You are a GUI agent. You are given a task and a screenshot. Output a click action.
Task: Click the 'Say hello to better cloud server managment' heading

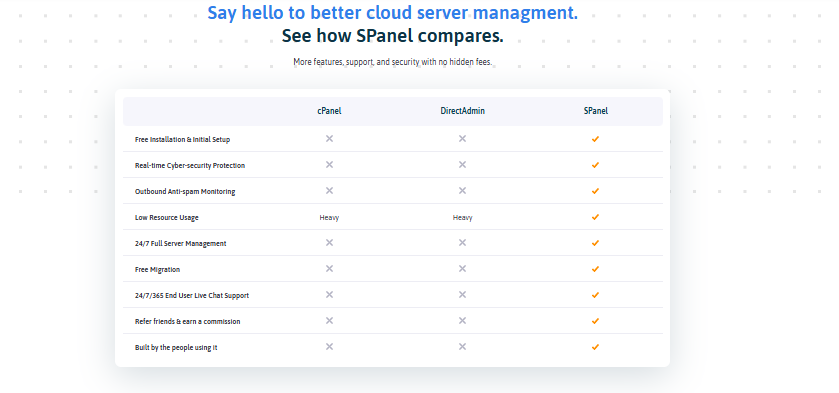(x=393, y=13)
